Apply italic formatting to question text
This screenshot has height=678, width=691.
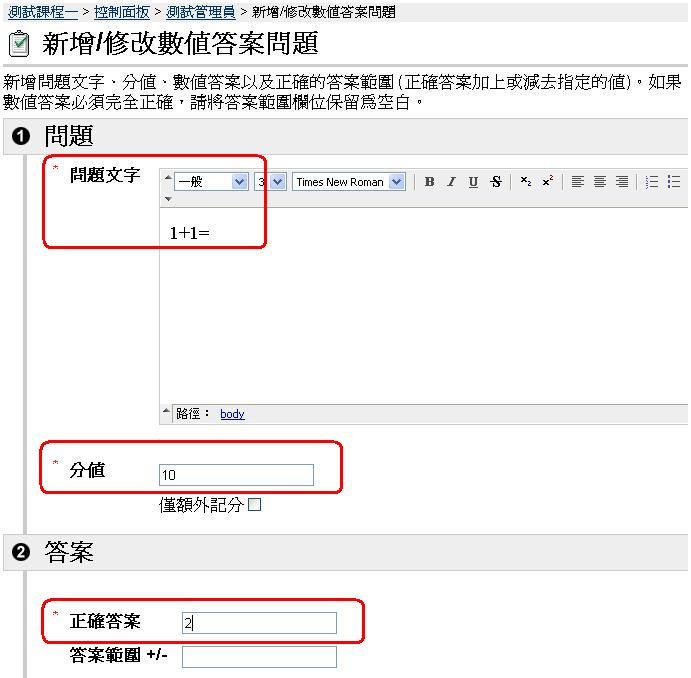pos(451,182)
